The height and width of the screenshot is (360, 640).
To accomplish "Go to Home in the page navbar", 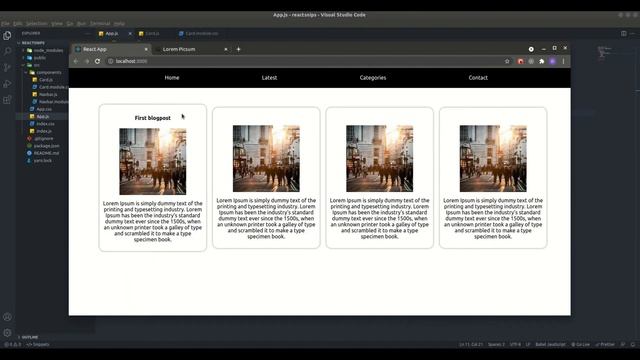I will pos(172,78).
